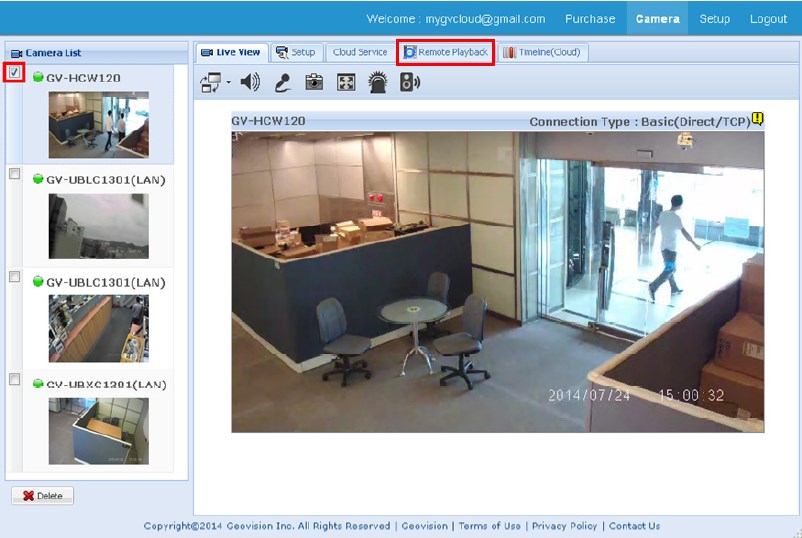Viewport: 802px width, 538px height.
Task: Open the Privacy Policy link
Action: (564, 526)
